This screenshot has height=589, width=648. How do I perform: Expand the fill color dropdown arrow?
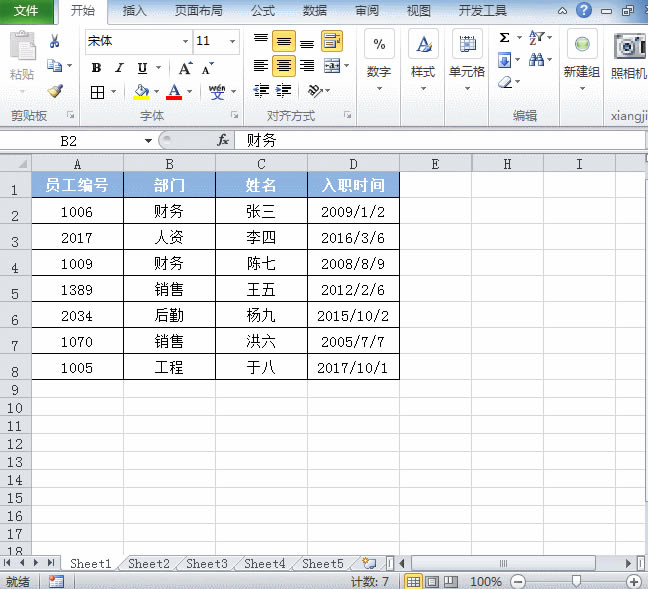(x=157, y=92)
